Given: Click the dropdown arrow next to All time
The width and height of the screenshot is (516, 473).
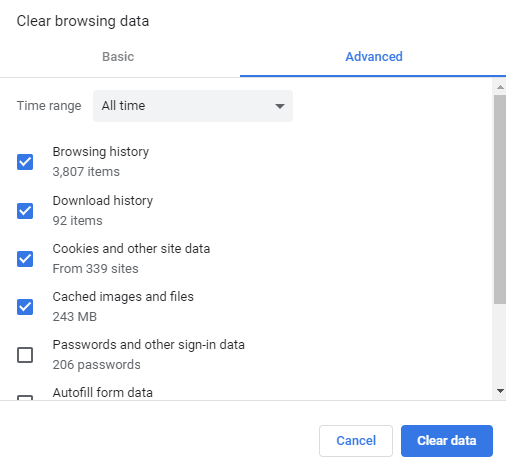Looking at the screenshot, I should pos(280,106).
